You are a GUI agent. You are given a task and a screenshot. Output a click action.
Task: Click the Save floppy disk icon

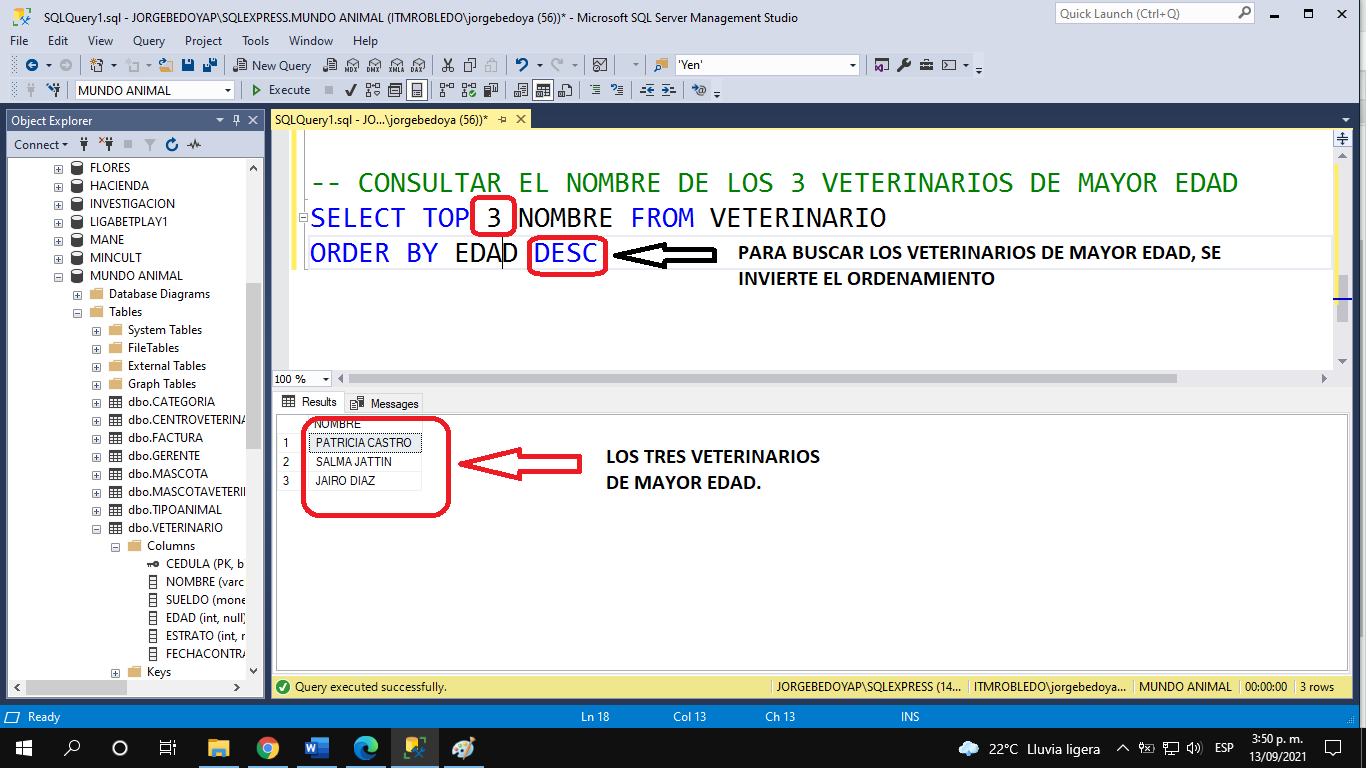188,65
